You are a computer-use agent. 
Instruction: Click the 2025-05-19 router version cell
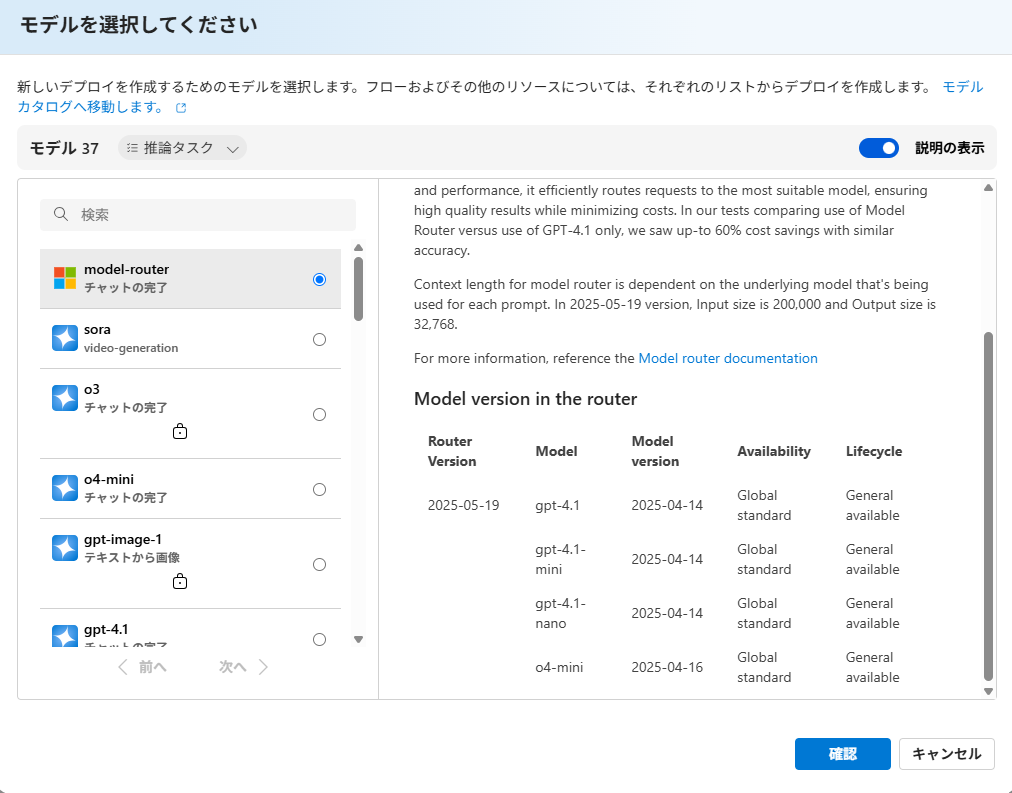click(x=463, y=505)
